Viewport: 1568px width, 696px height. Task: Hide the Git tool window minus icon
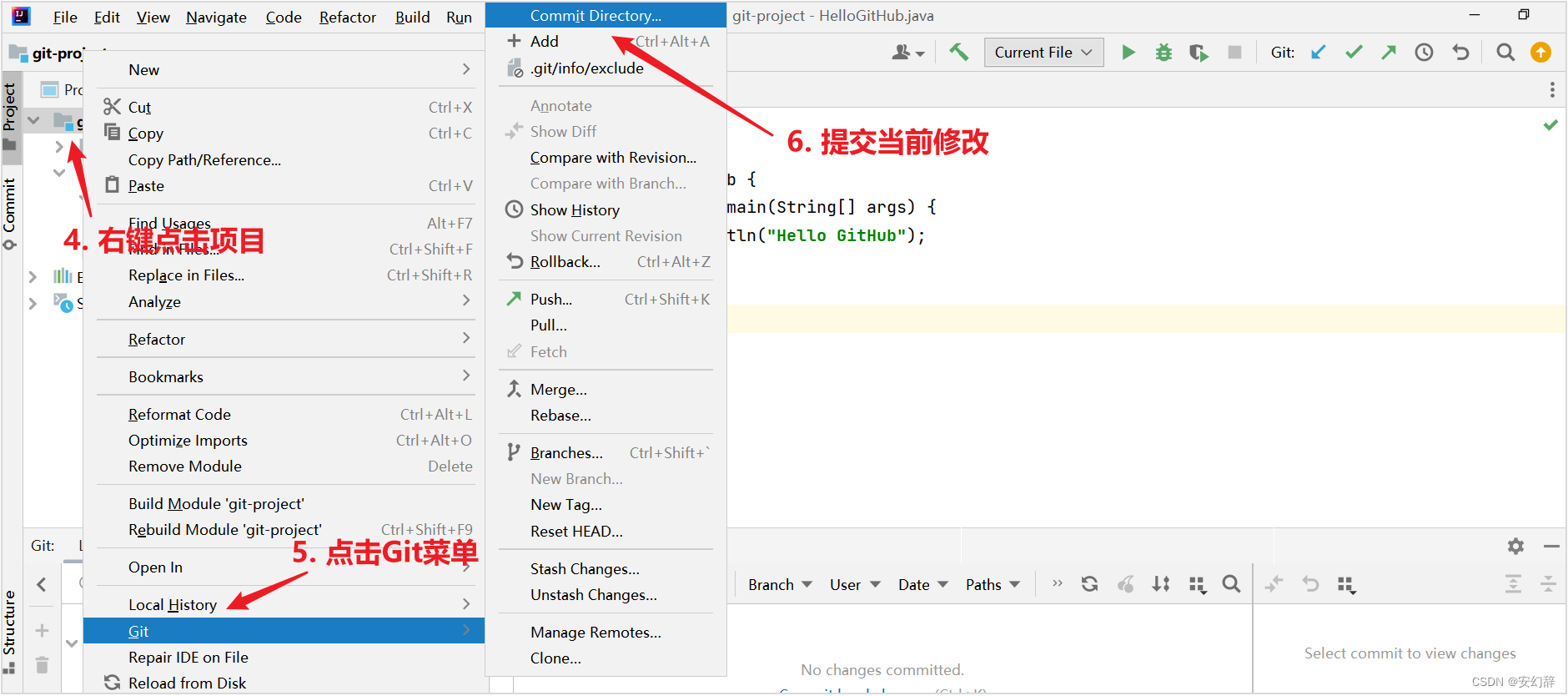click(x=1551, y=546)
